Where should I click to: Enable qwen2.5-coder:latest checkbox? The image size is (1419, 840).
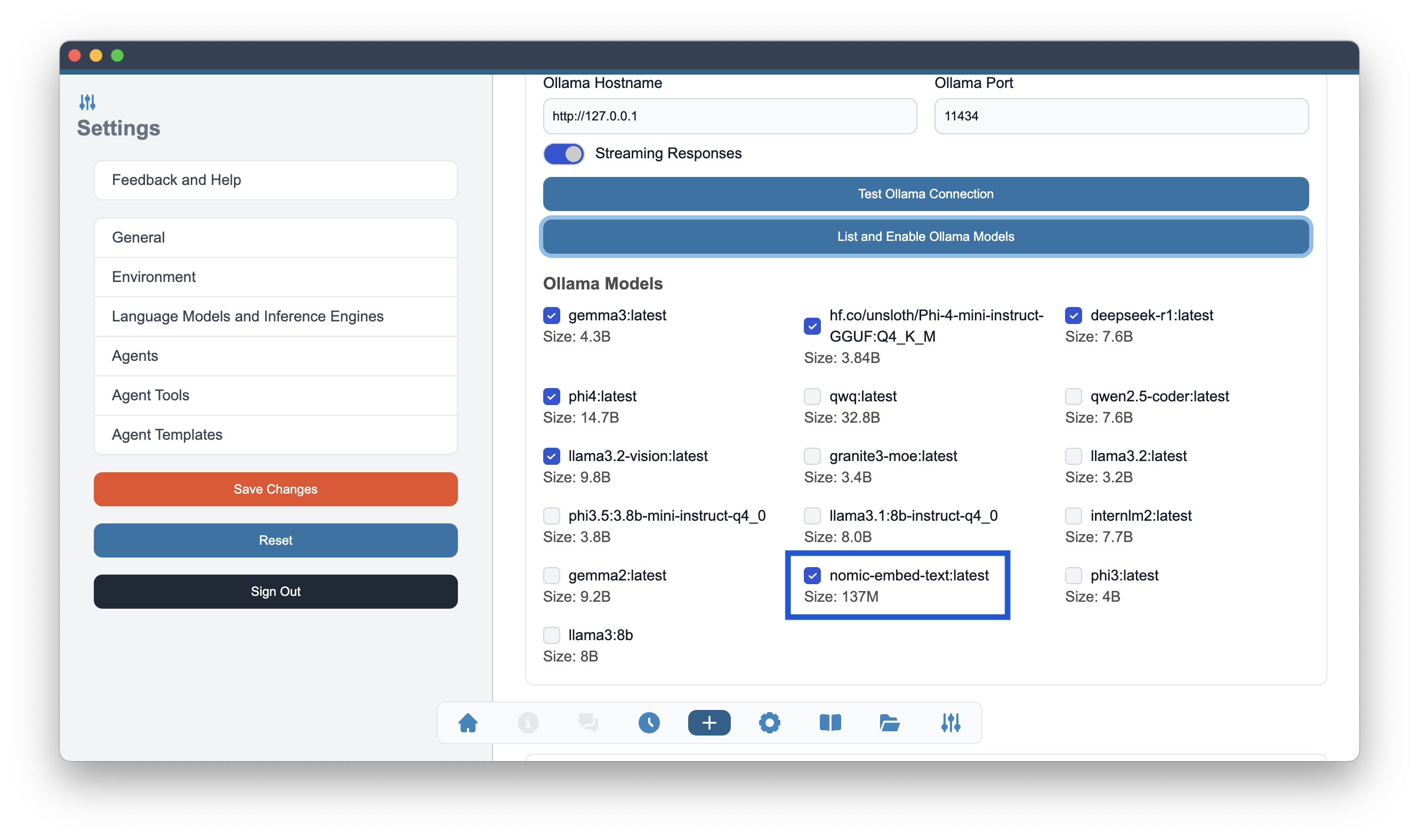[1073, 396]
